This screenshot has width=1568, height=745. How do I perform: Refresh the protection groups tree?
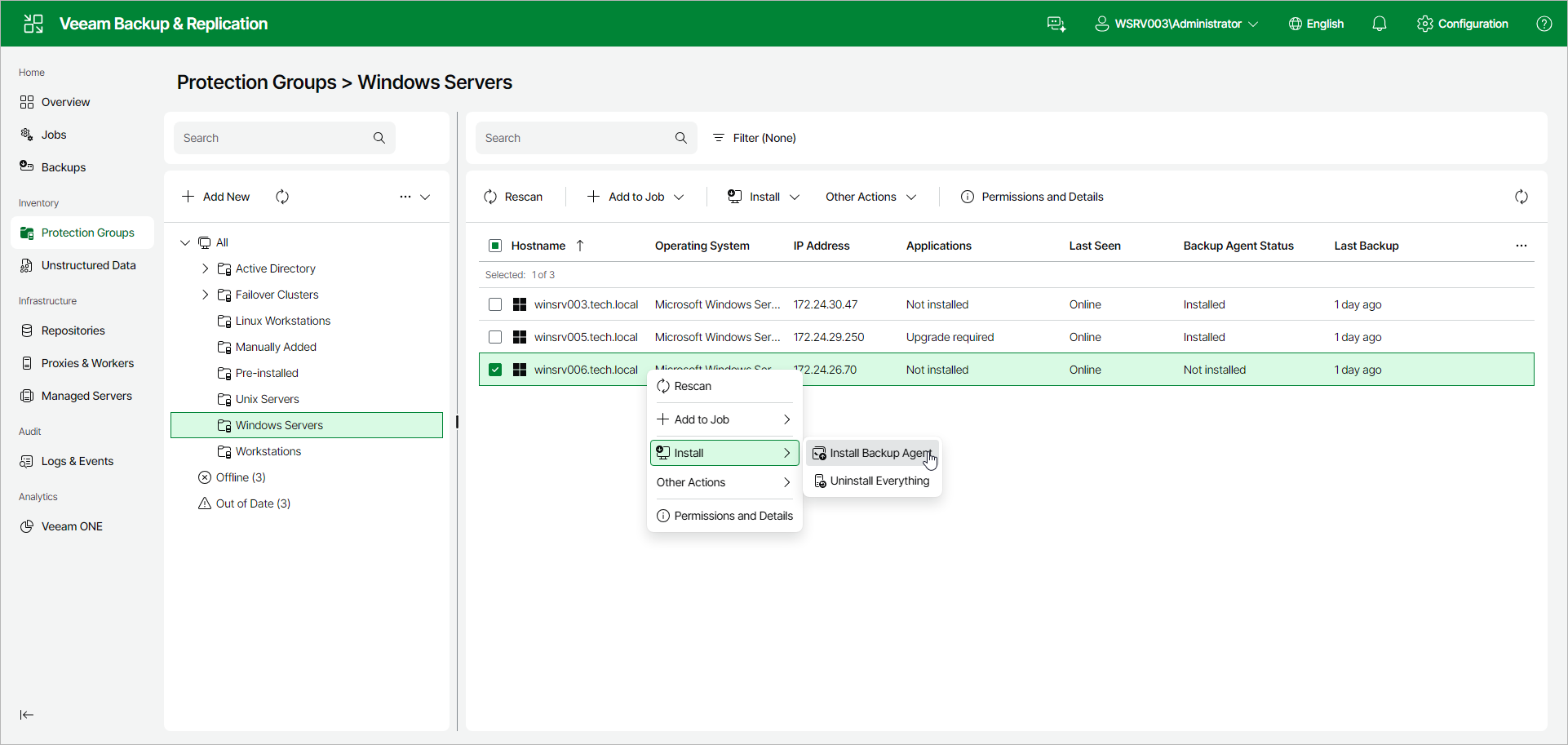click(282, 197)
